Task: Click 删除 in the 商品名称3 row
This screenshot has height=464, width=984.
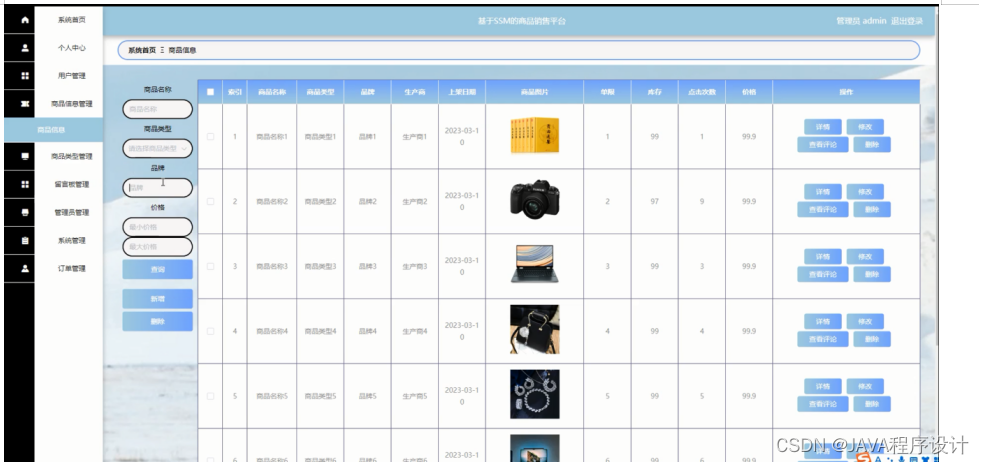Action: pyautogui.click(x=872, y=274)
